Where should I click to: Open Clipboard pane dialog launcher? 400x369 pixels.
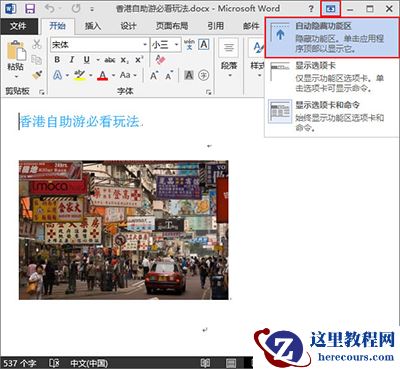click(42, 91)
